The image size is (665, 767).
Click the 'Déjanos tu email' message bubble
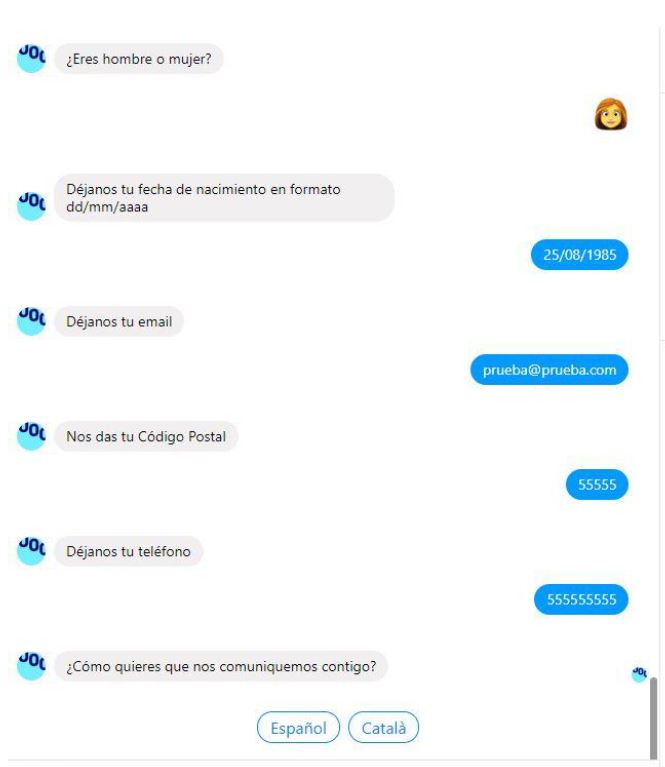click(119, 321)
